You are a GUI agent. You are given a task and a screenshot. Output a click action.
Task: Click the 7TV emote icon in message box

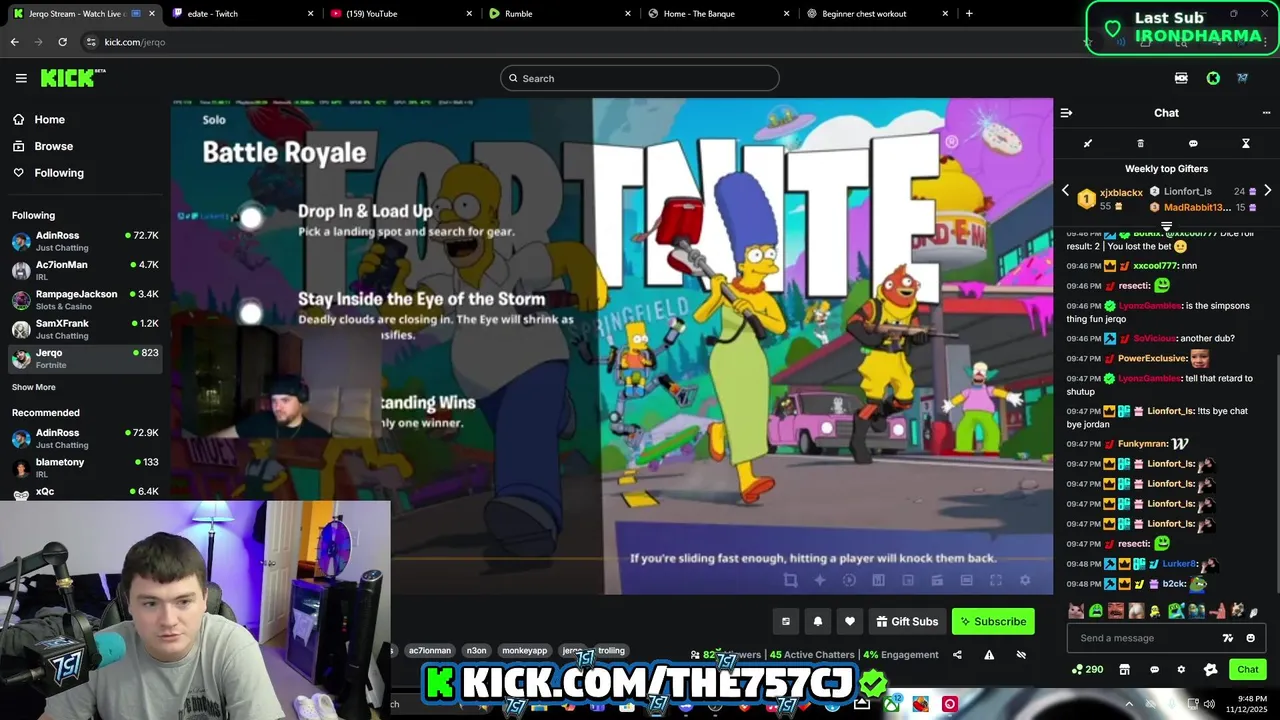[1228, 638]
